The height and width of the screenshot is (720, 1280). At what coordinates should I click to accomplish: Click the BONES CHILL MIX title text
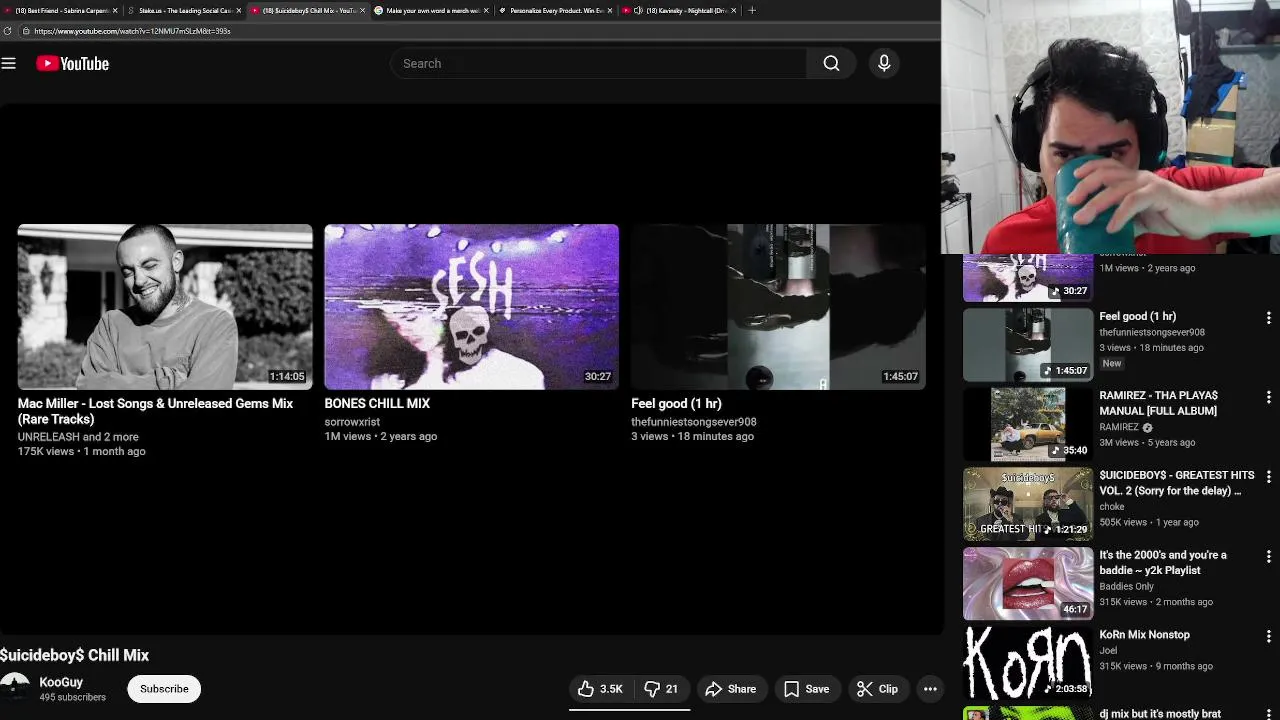377,403
